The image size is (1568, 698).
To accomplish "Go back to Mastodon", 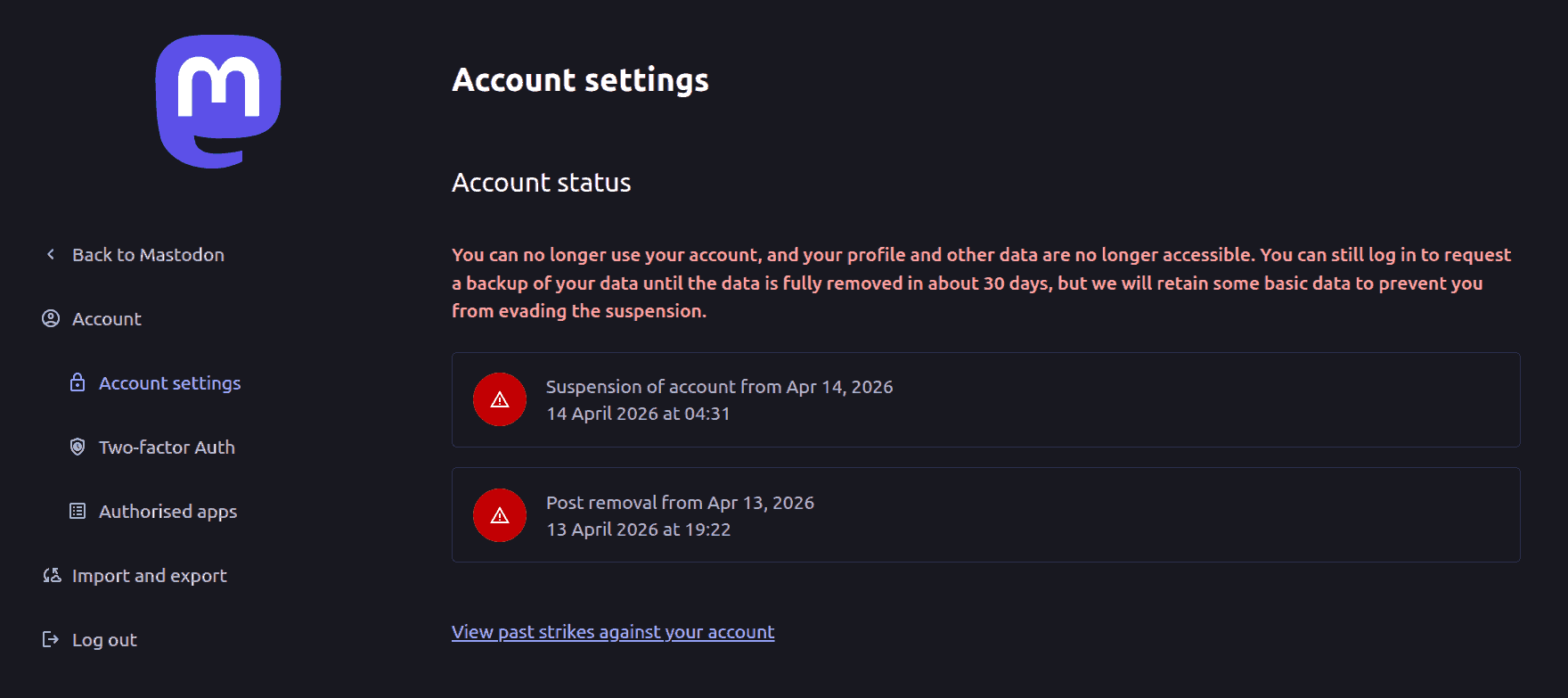I will point(148,255).
